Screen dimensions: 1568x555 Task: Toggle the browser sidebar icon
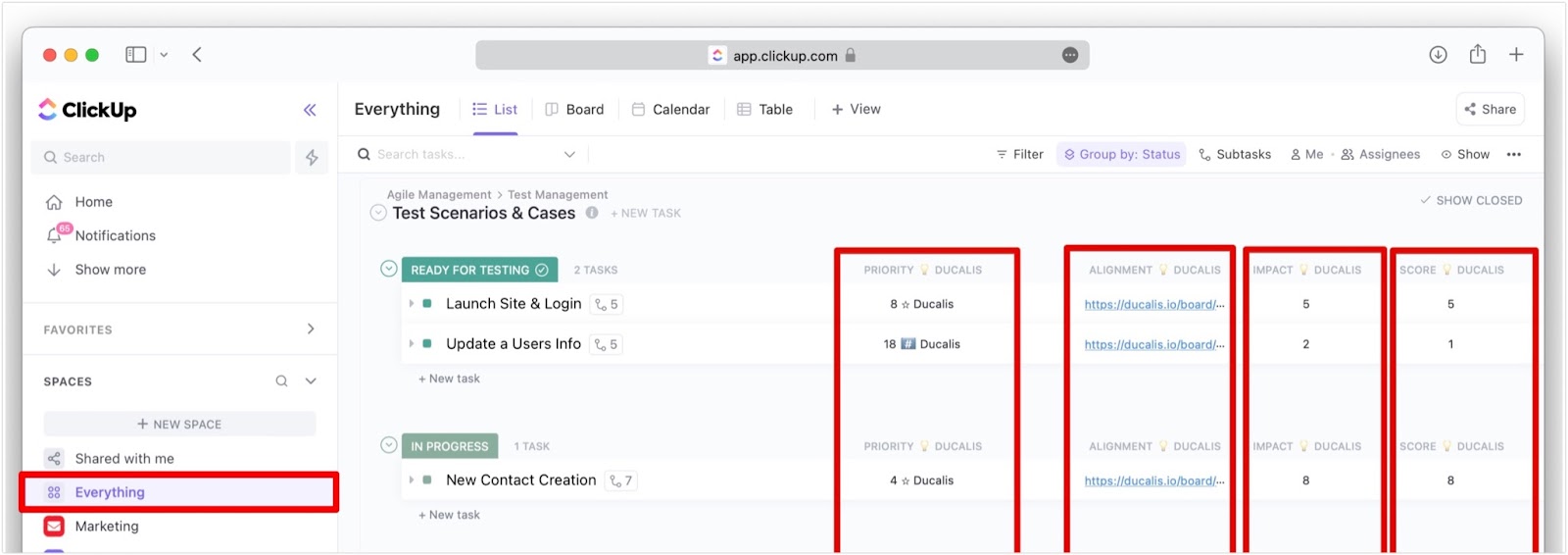136,55
